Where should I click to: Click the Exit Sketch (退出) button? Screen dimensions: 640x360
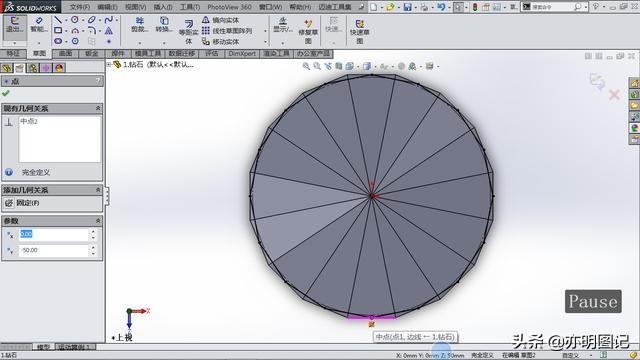pos(15,24)
